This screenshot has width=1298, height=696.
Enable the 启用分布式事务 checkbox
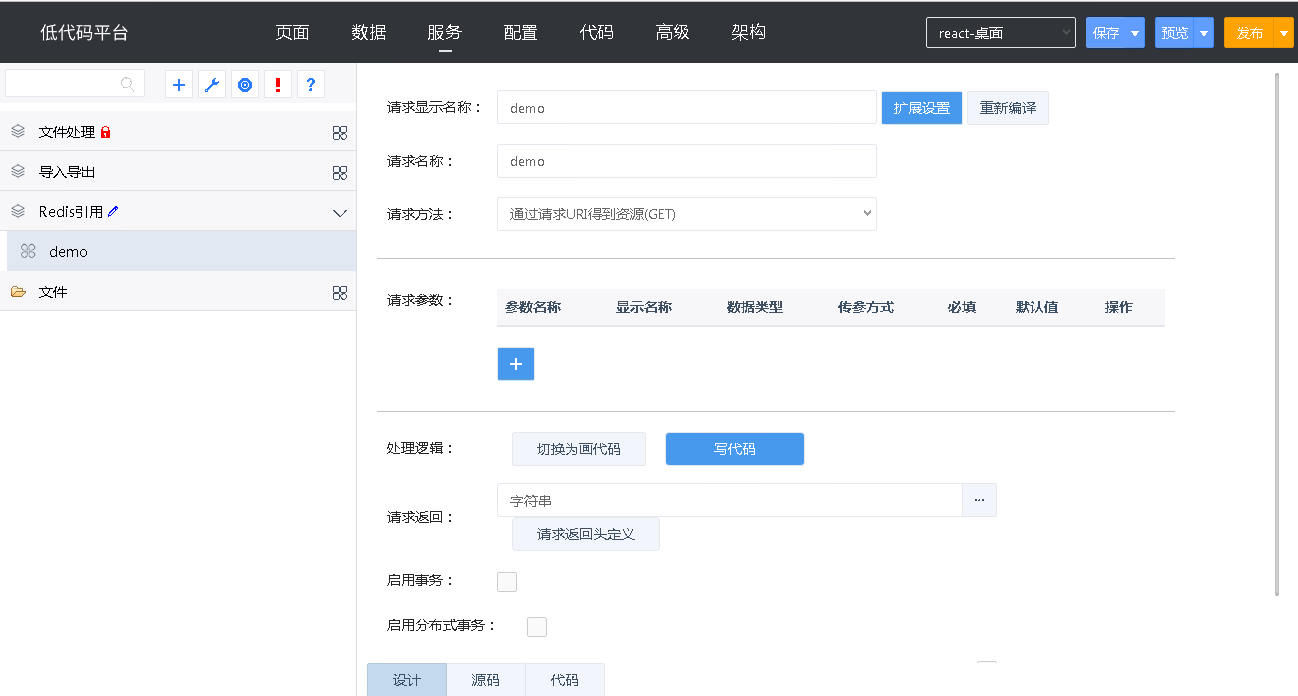(537, 627)
